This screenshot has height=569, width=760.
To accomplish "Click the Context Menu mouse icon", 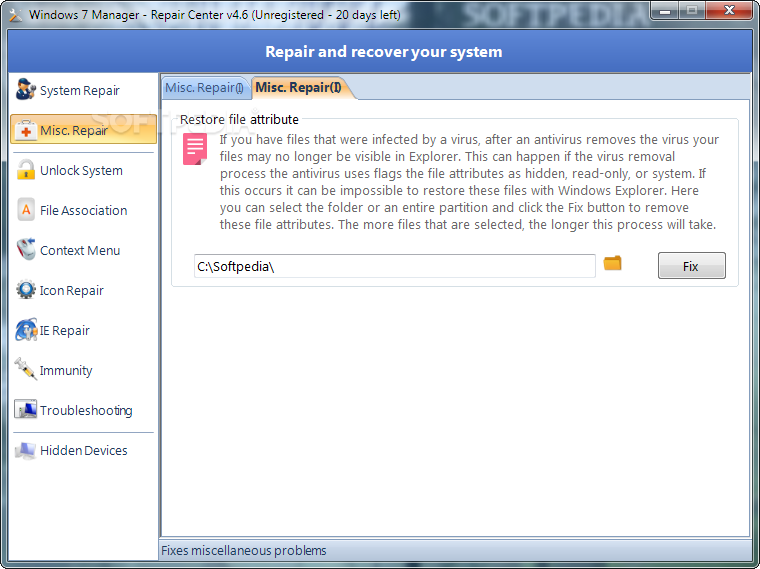I will point(26,250).
